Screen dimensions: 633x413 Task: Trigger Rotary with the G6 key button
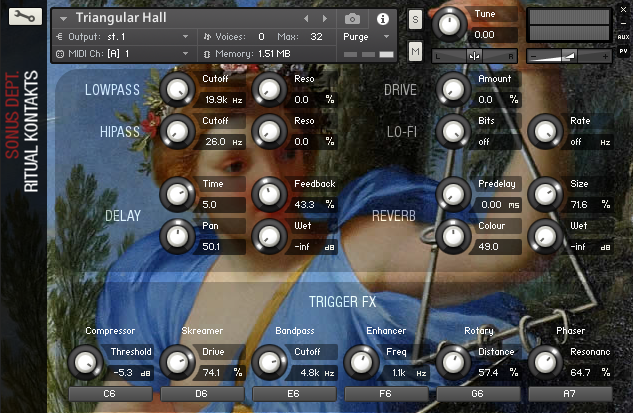click(478, 394)
